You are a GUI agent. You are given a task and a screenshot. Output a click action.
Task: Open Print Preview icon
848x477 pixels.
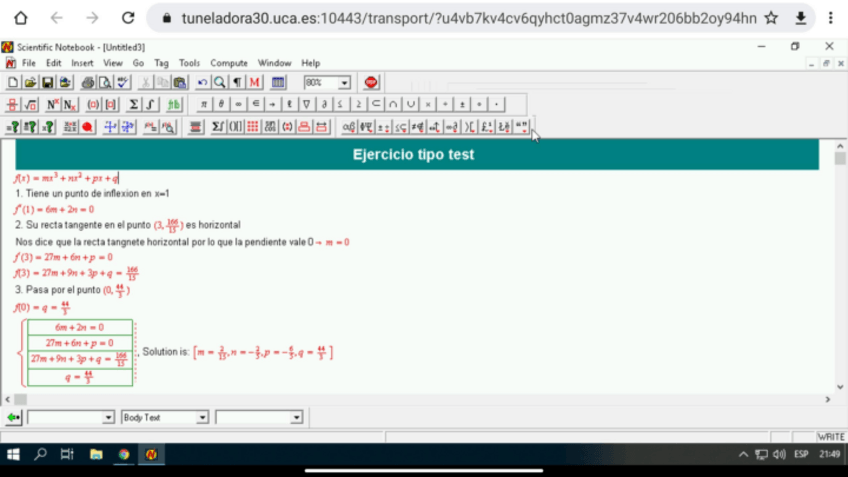pyautogui.click(x=105, y=82)
